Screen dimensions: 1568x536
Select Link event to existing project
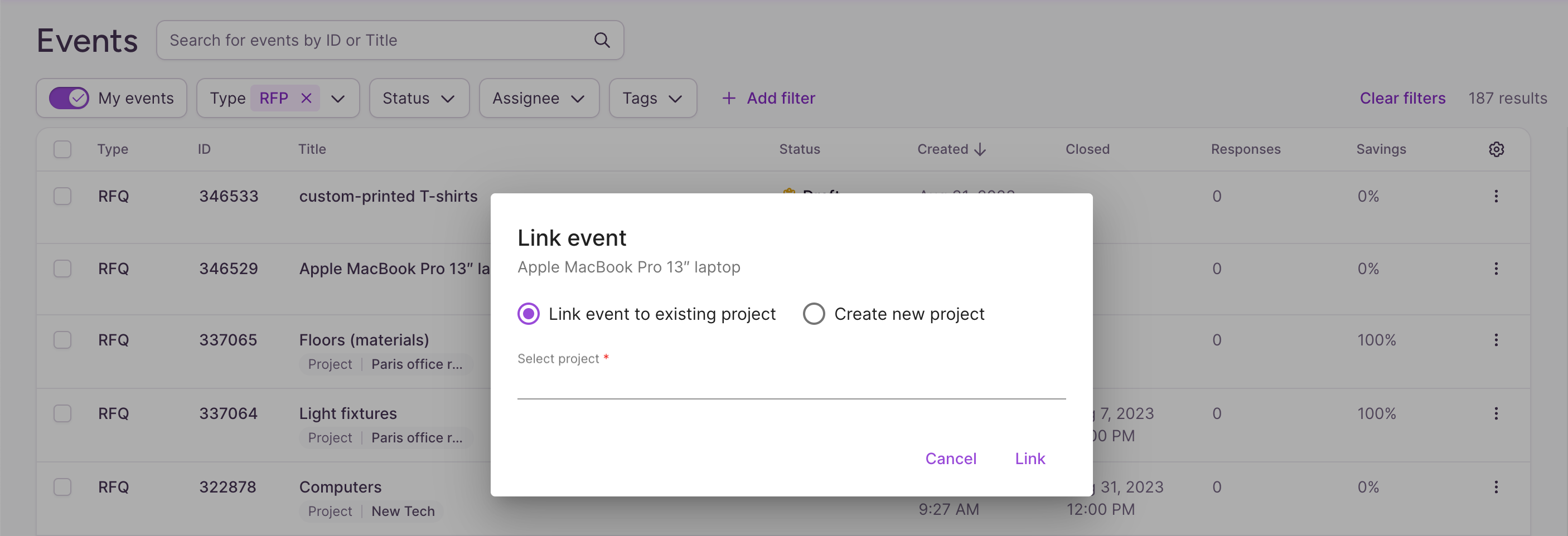click(x=527, y=314)
